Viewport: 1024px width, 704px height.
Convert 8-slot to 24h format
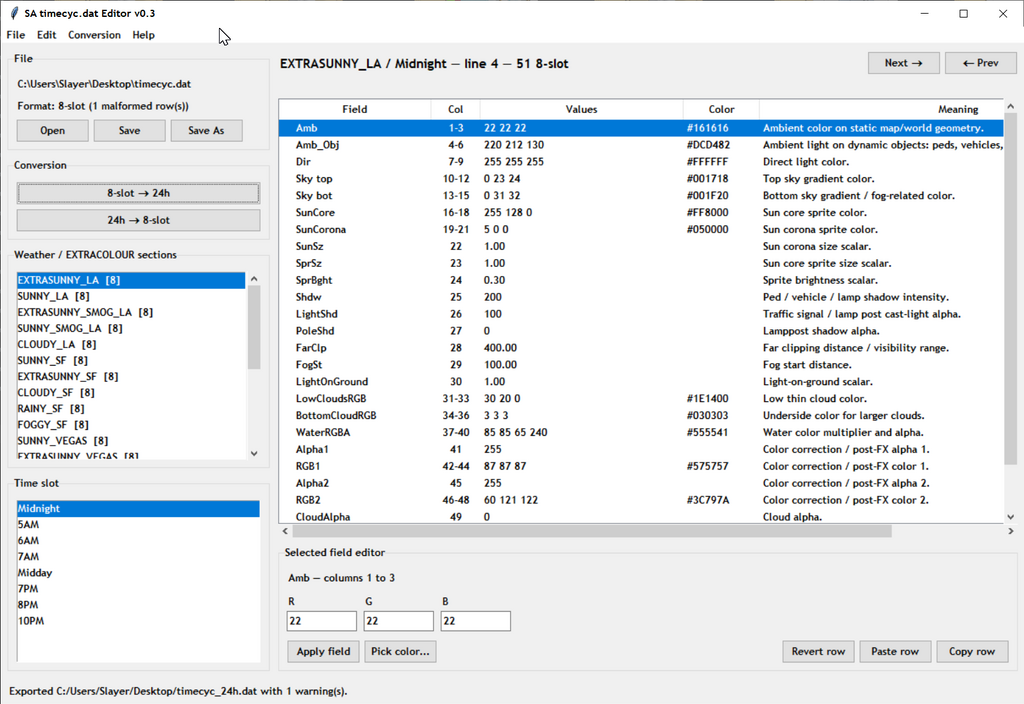pyautogui.click(x=138, y=193)
